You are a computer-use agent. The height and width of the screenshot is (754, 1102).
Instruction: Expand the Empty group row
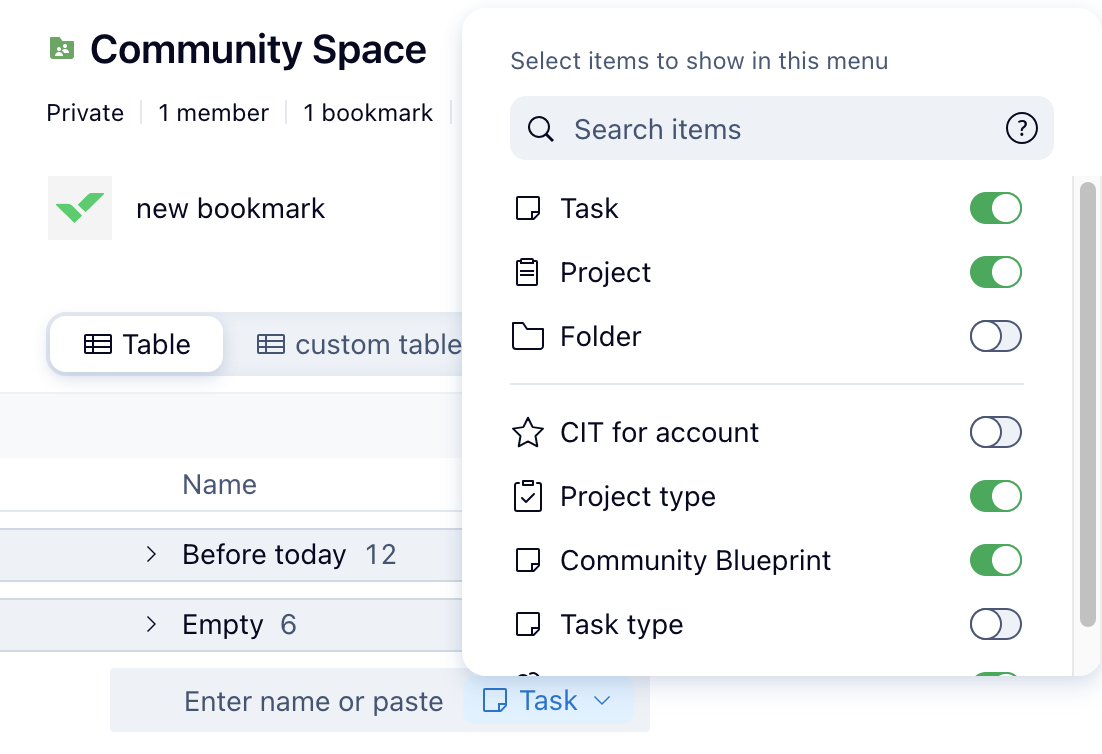pos(152,625)
